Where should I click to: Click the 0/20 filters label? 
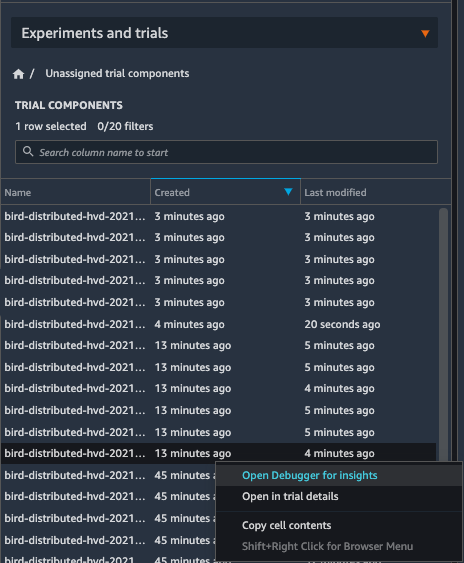125,126
